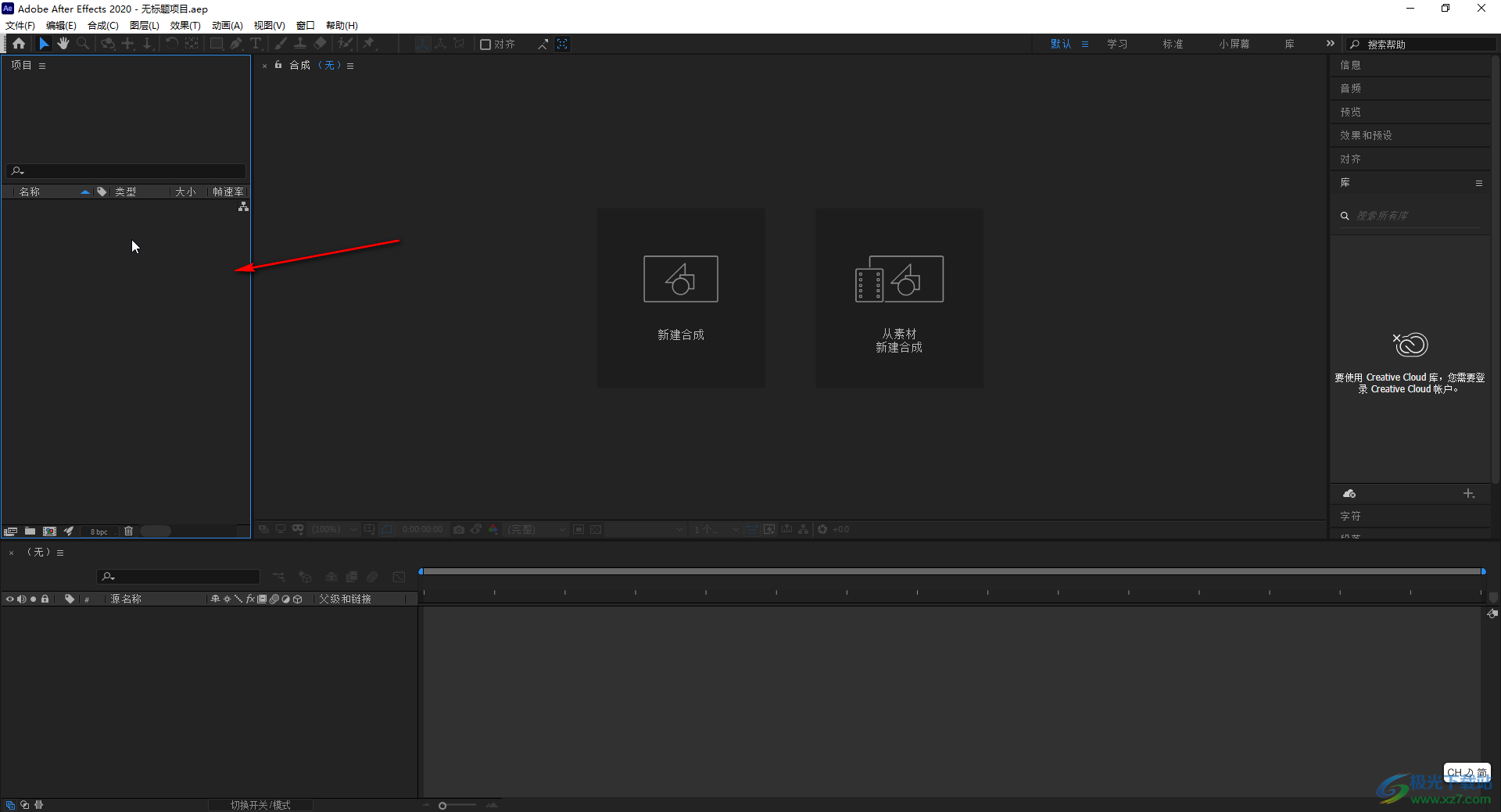Create a new folder in Project panel

coord(30,531)
